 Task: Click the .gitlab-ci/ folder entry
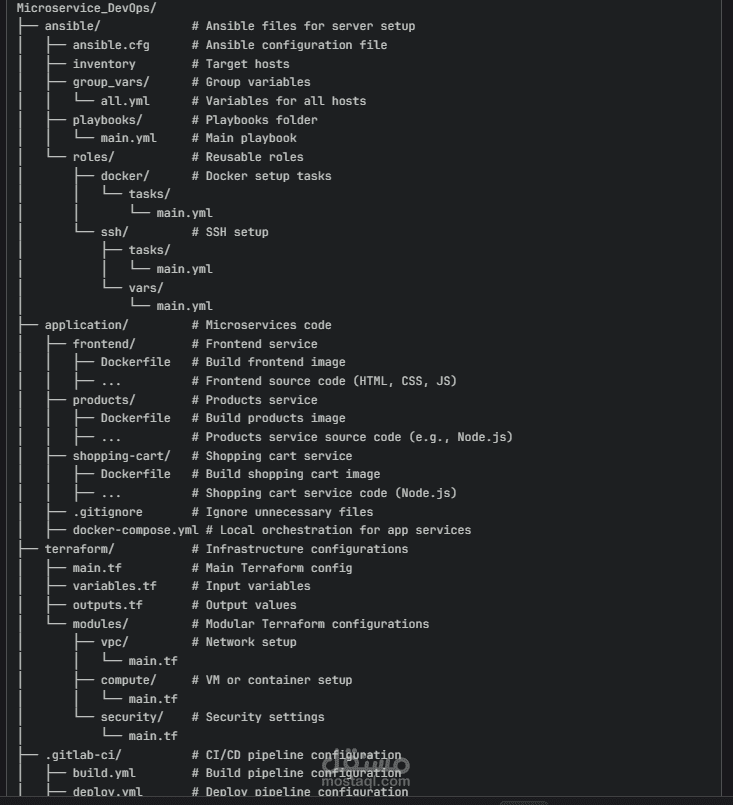click(x=83, y=755)
